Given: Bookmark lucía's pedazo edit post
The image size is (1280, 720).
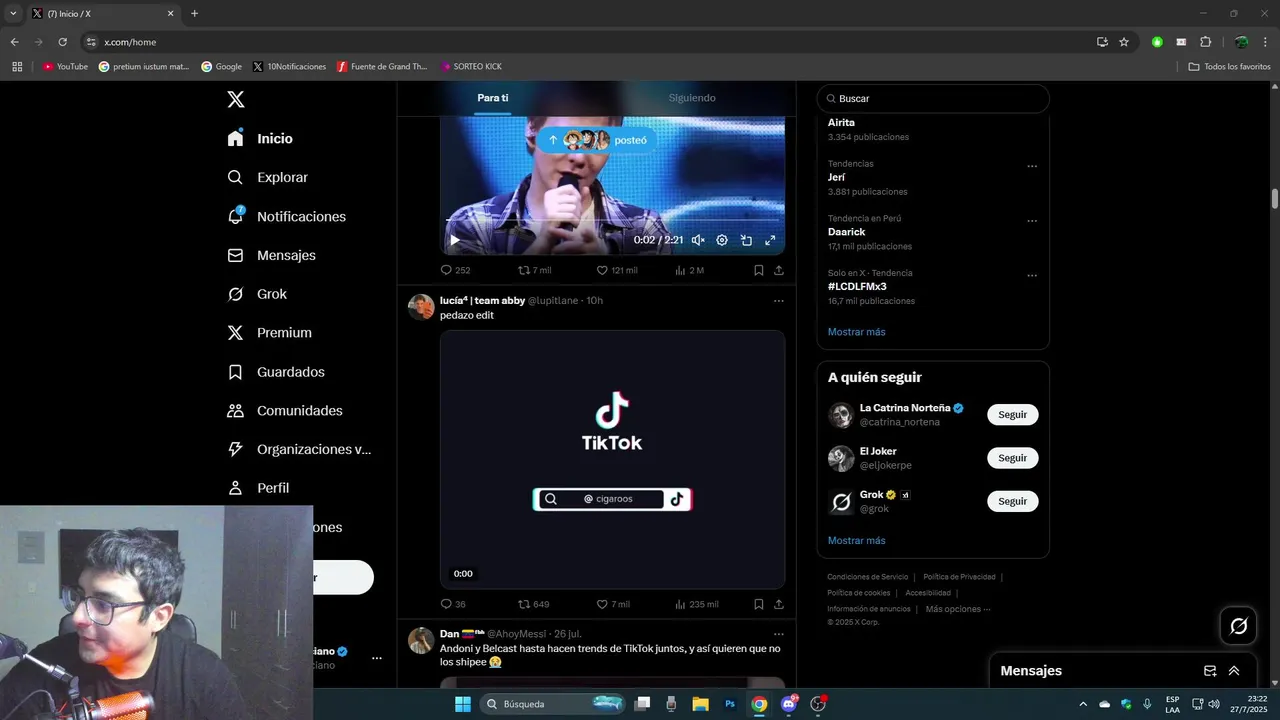Looking at the screenshot, I should click(759, 604).
